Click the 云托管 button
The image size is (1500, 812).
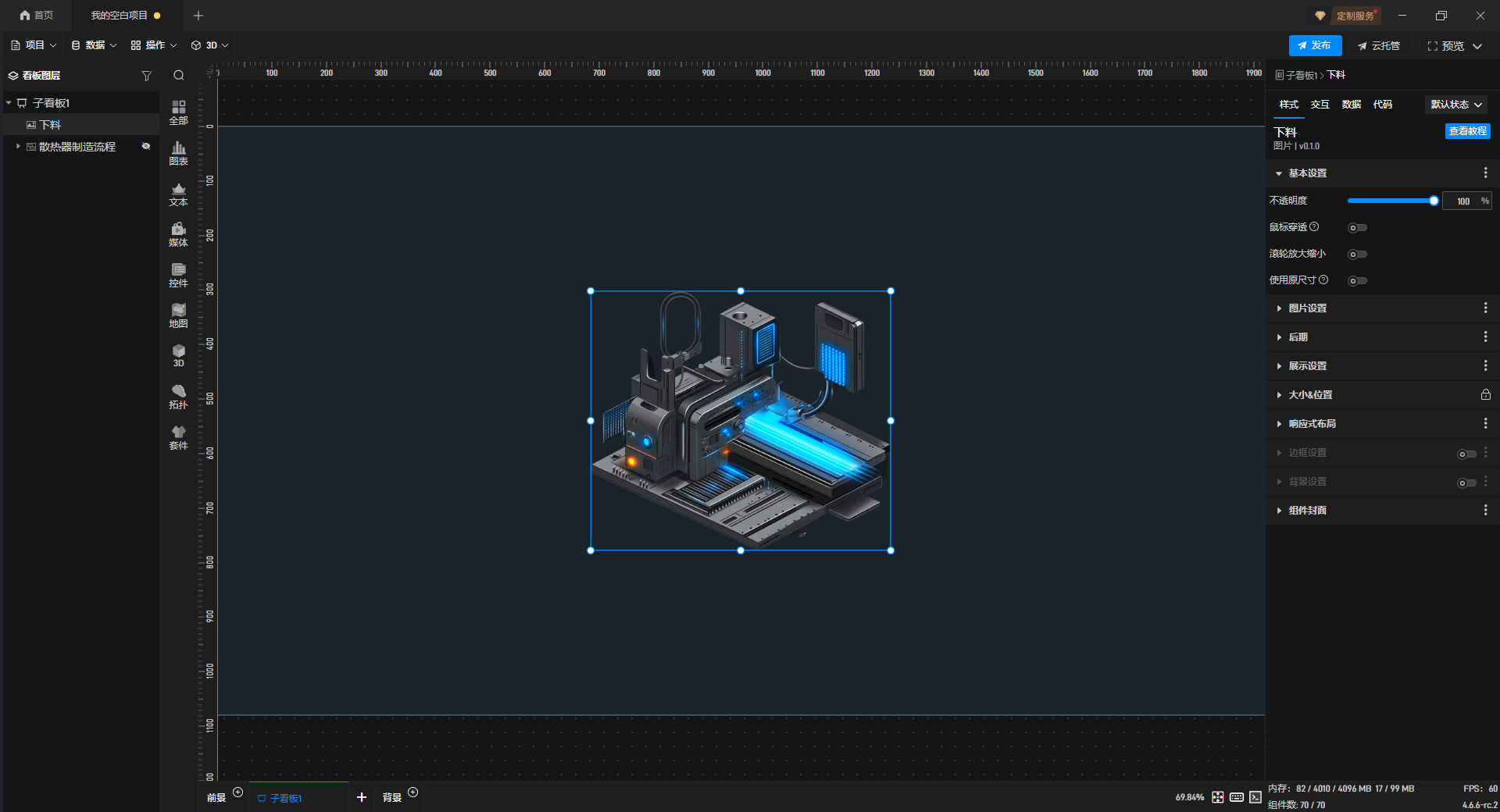pyautogui.click(x=1379, y=46)
